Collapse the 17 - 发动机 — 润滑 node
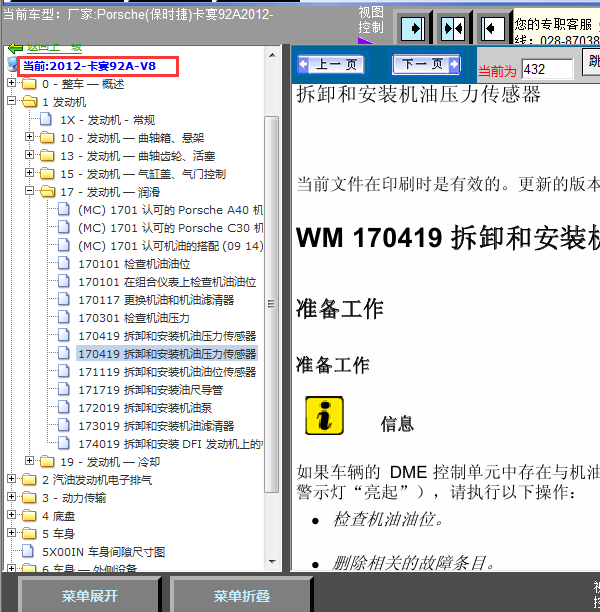600x612 pixels. coord(29,190)
